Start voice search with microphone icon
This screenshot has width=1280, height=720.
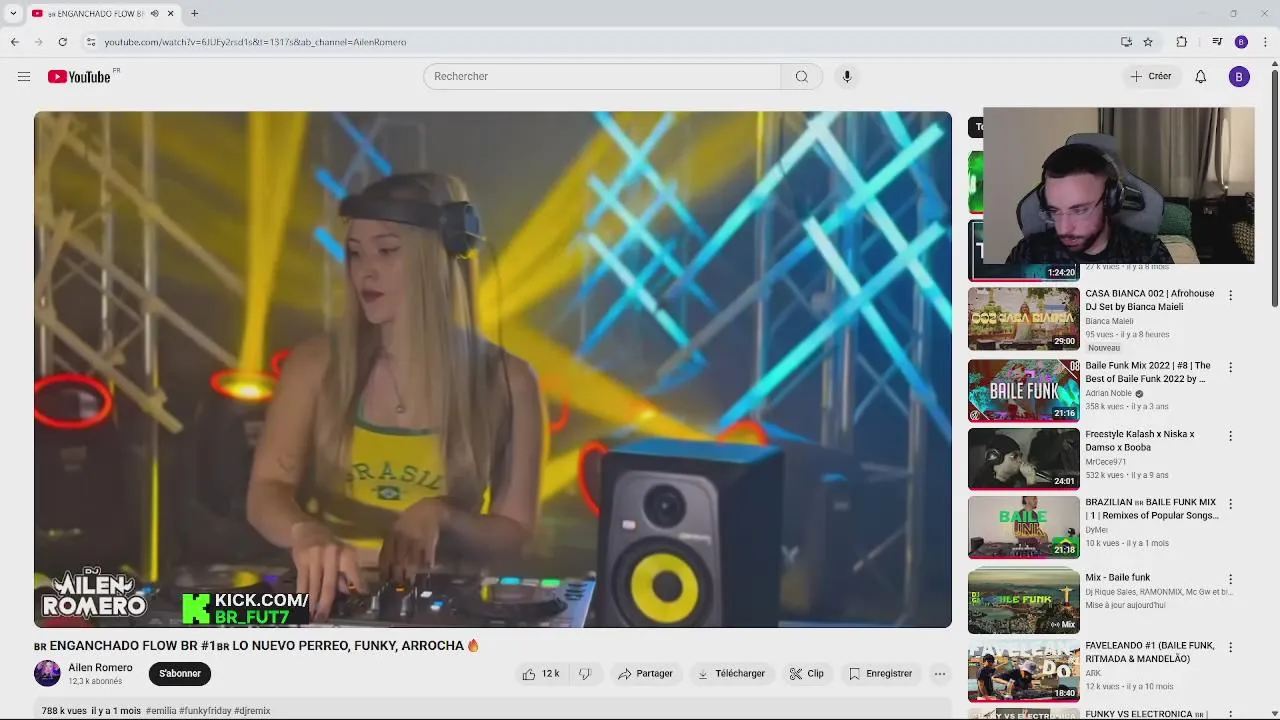(846, 77)
